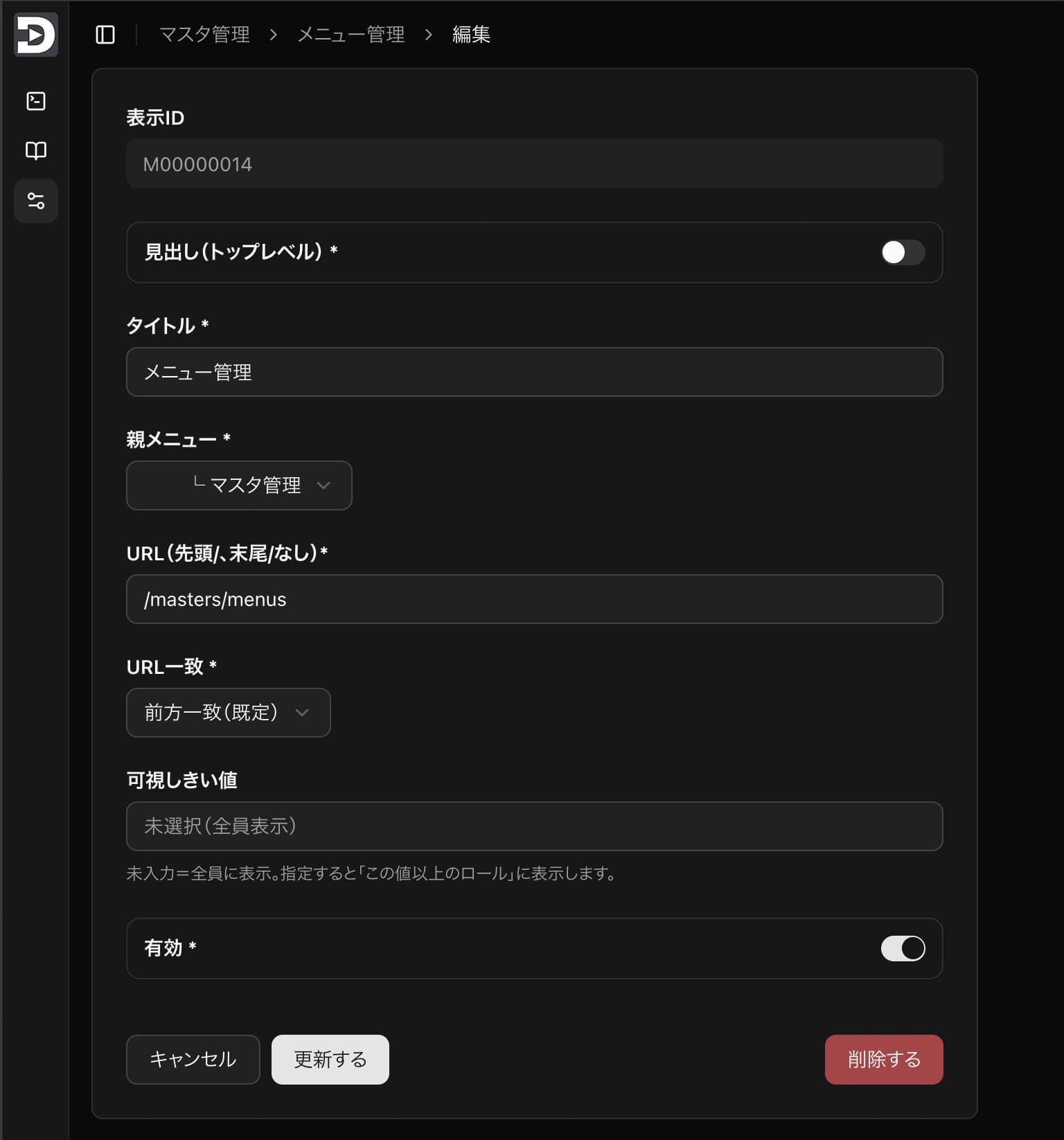Open the book documentation sidebar icon
The image size is (1064, 1140).
36,150
